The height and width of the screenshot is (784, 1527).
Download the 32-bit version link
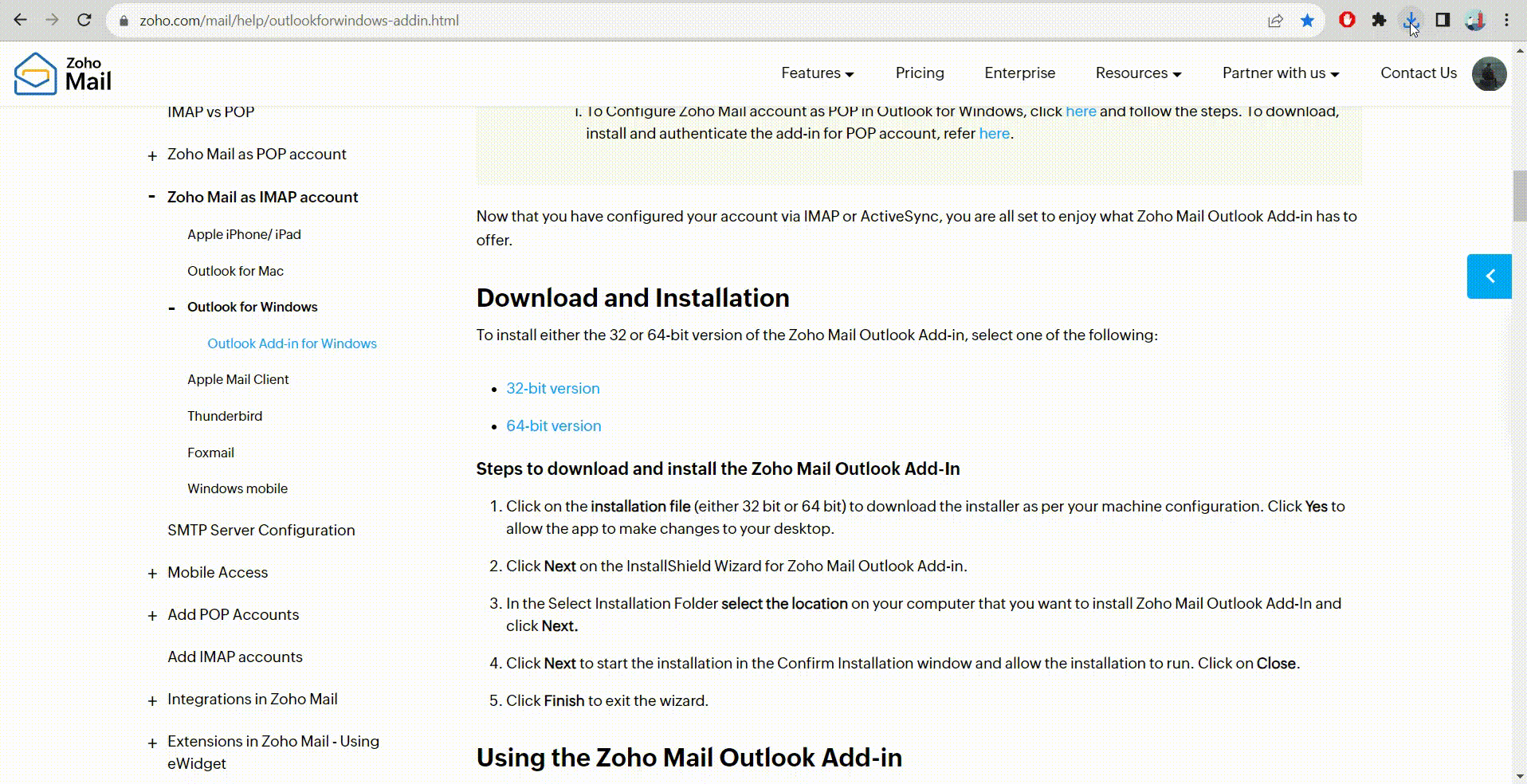coord(552,389)
